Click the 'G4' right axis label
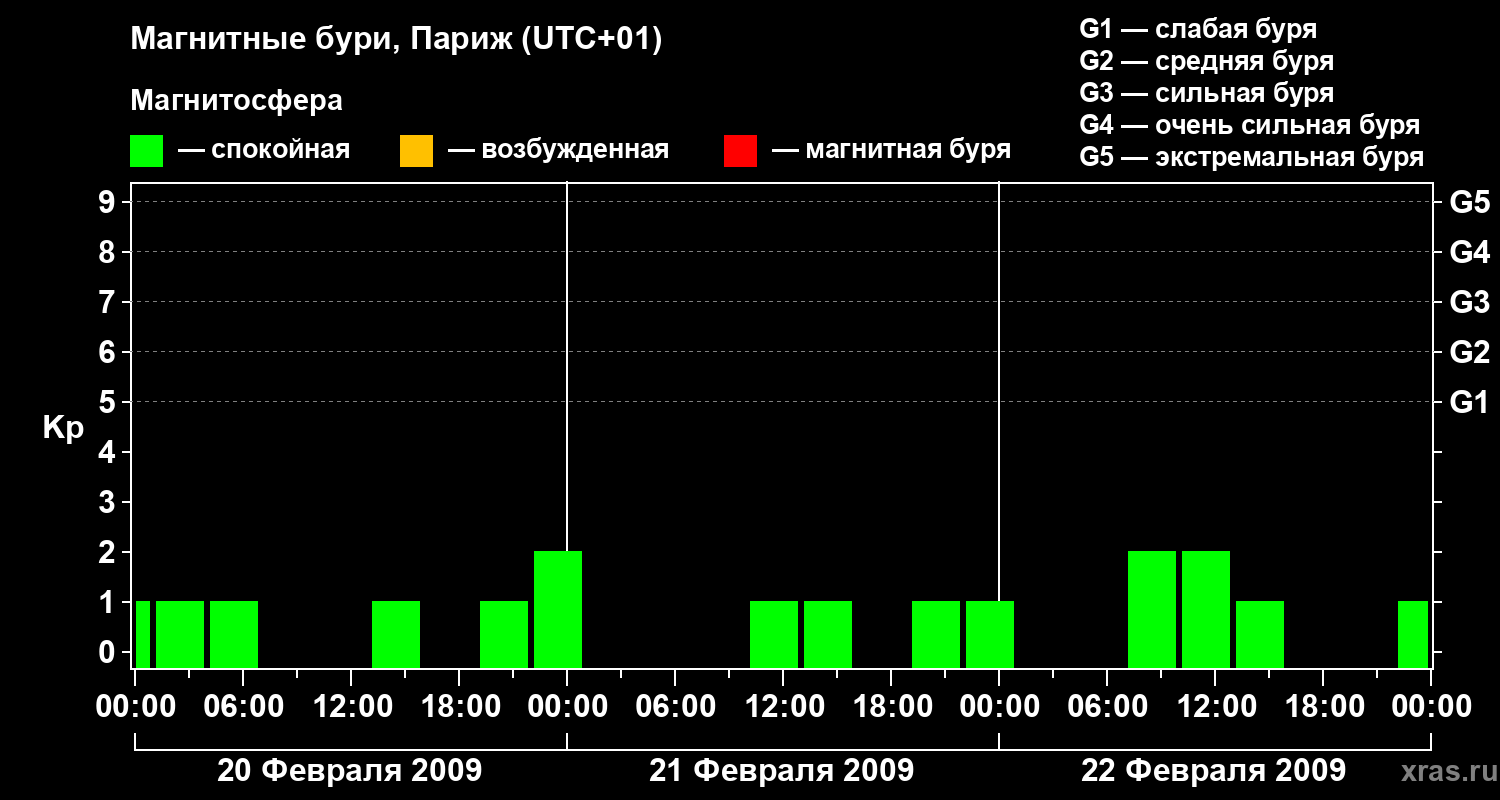1500x800 pixels. click(x=1469, y=252)
